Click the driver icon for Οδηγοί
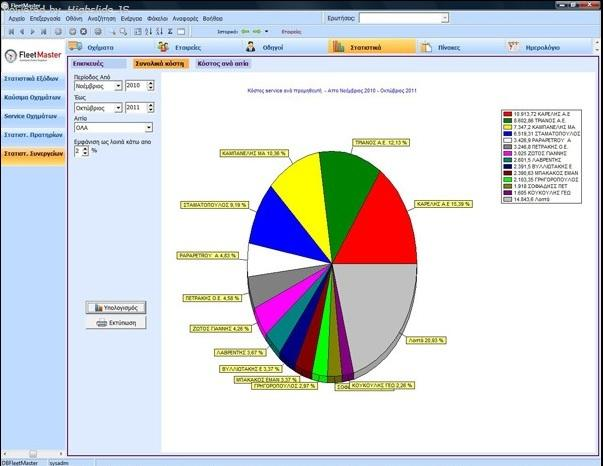Viewport: 604px width, 466px height. click(x=250, y=47)
